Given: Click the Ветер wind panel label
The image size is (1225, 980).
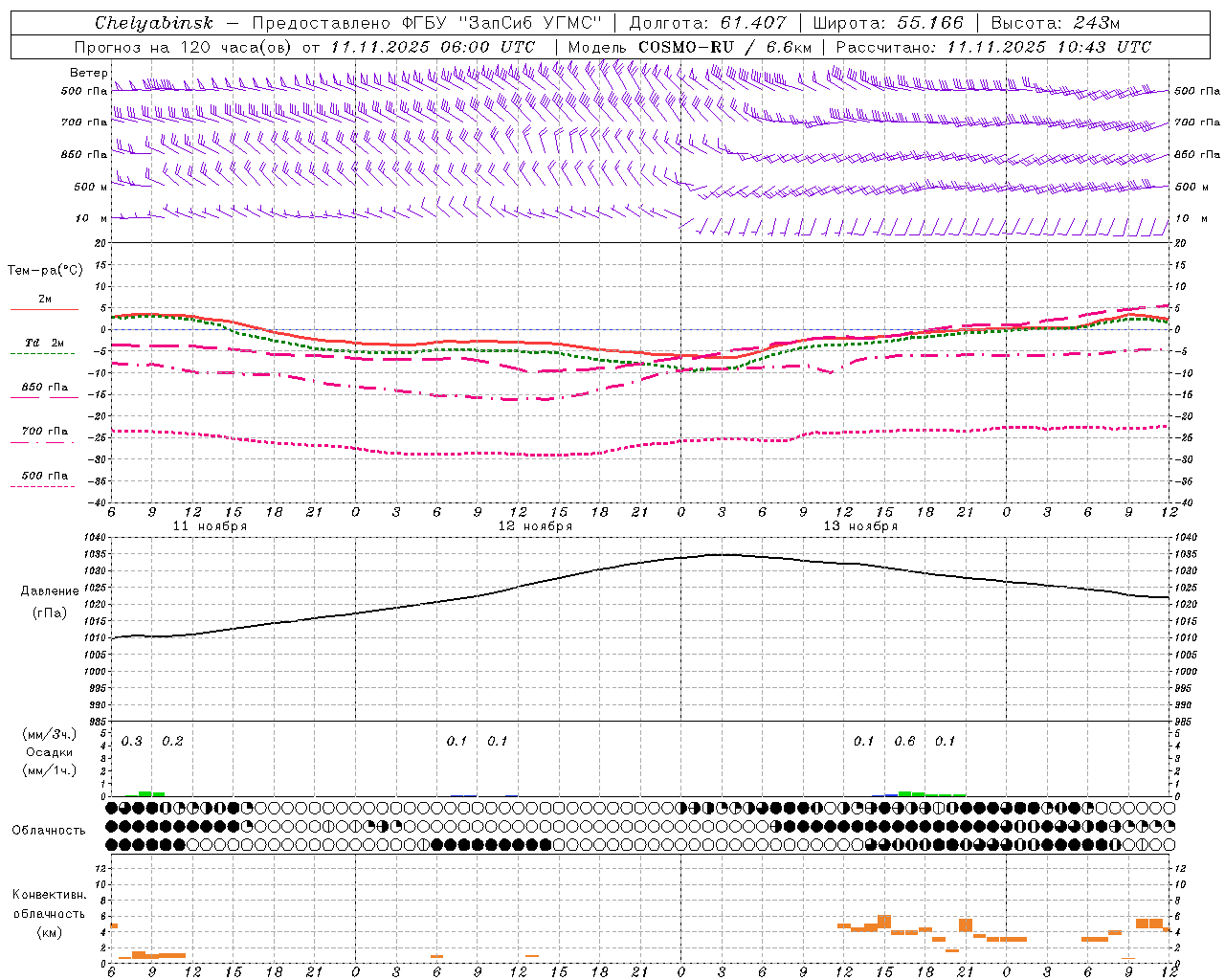Looking at the screenshot, I should click(x=88, y=73).
